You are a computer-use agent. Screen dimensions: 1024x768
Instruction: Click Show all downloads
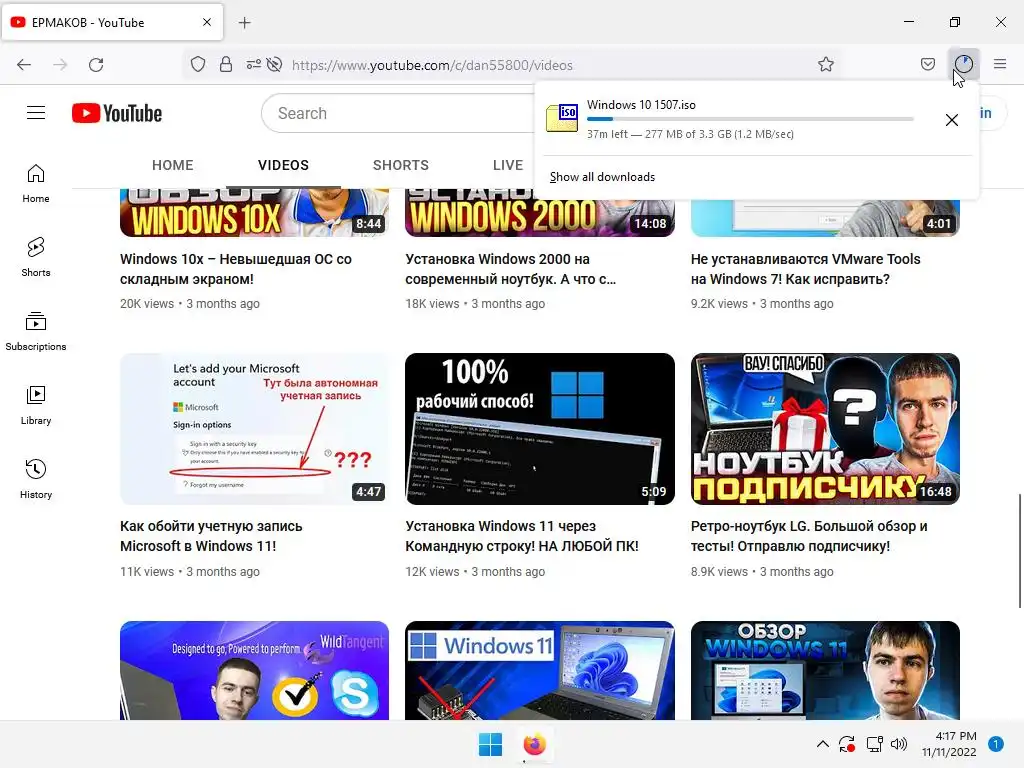(602, 177)
